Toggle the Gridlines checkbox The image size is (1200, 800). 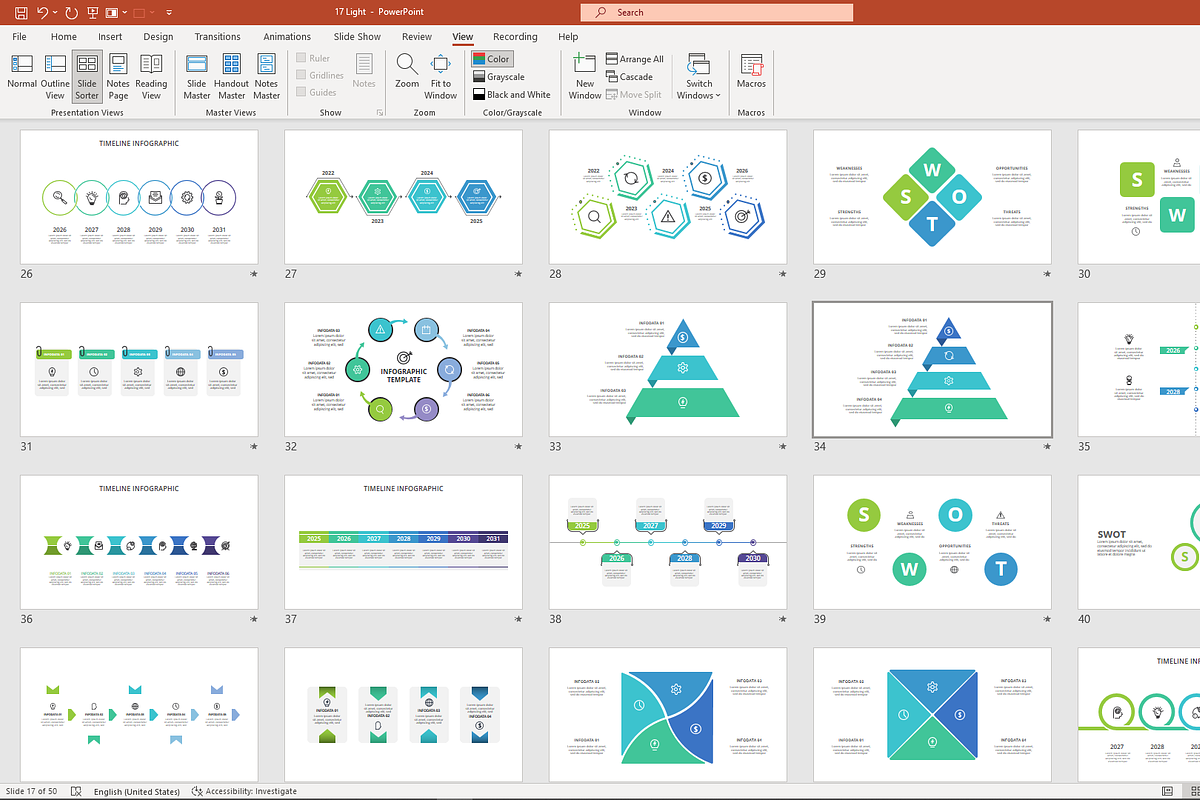320,76
